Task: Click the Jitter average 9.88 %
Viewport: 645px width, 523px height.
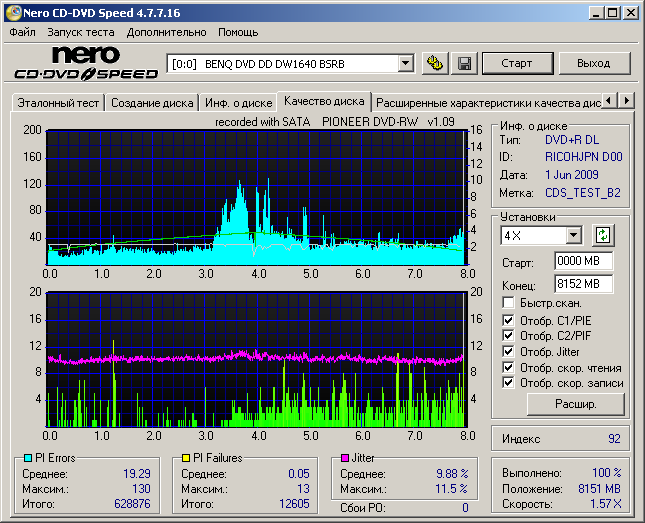Action: pyautogui.click(x=452, y=474)
